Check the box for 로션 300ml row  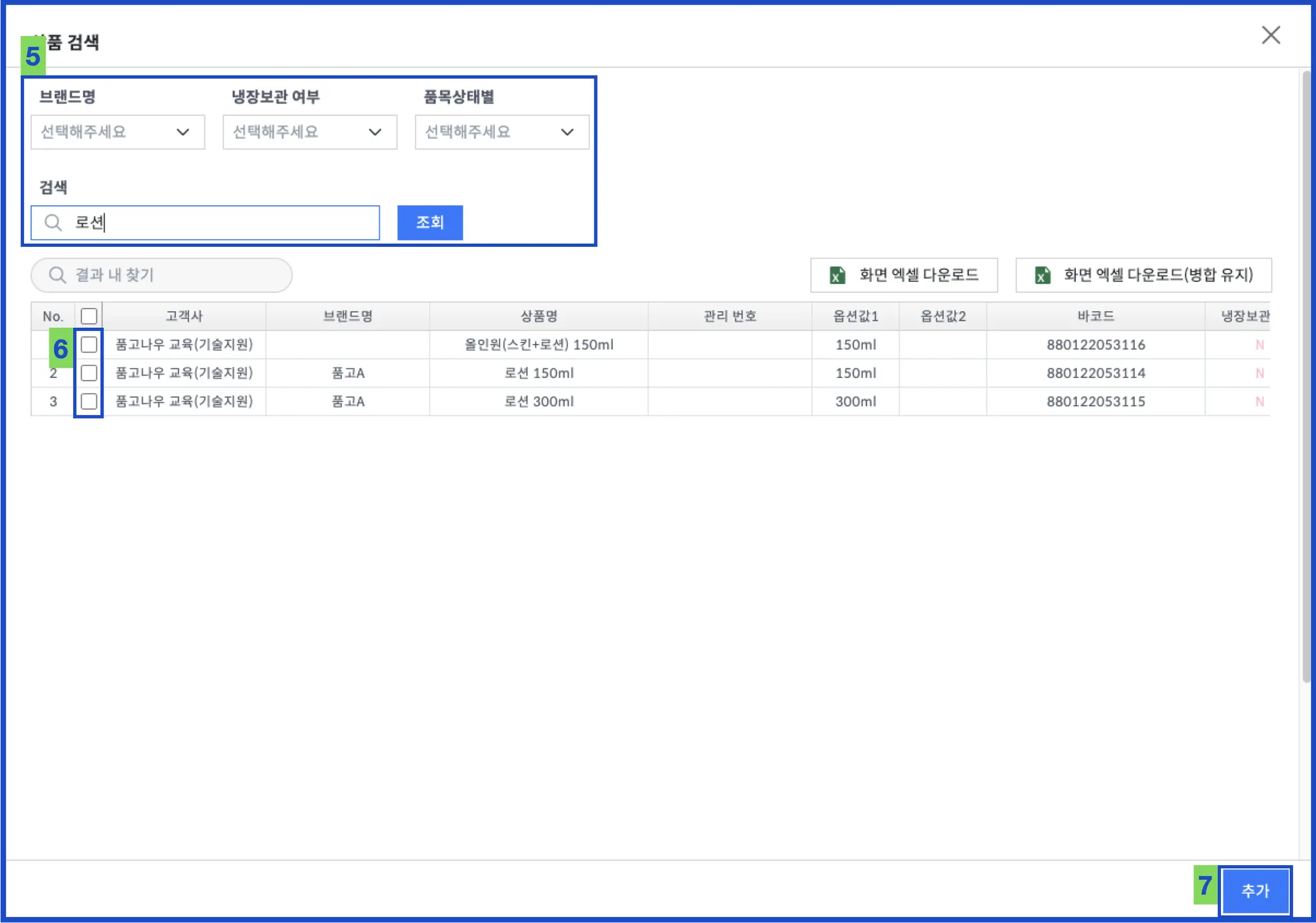tap(89, 401)
